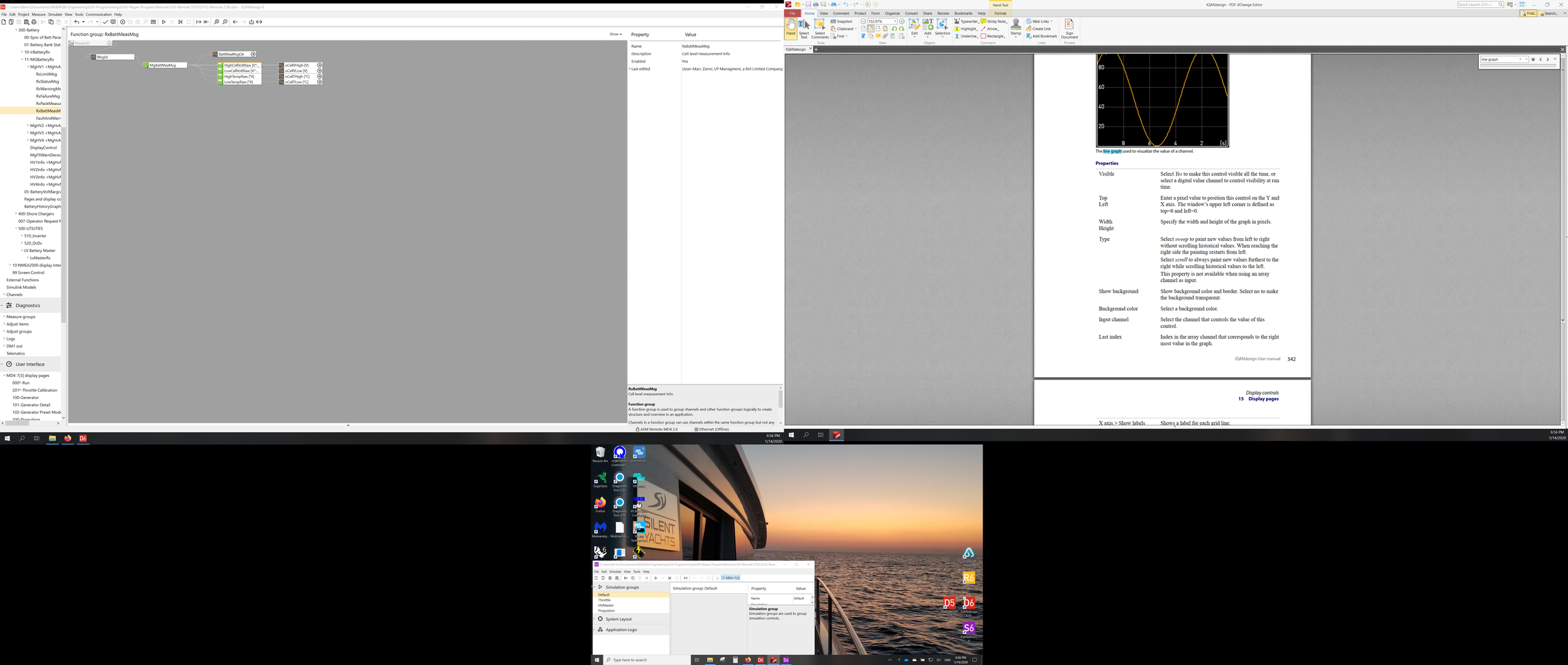Select Throttle simulation group in IQANsimulate
The height and width of the screenshot is (665, 1568).
[x=604, y=600]
